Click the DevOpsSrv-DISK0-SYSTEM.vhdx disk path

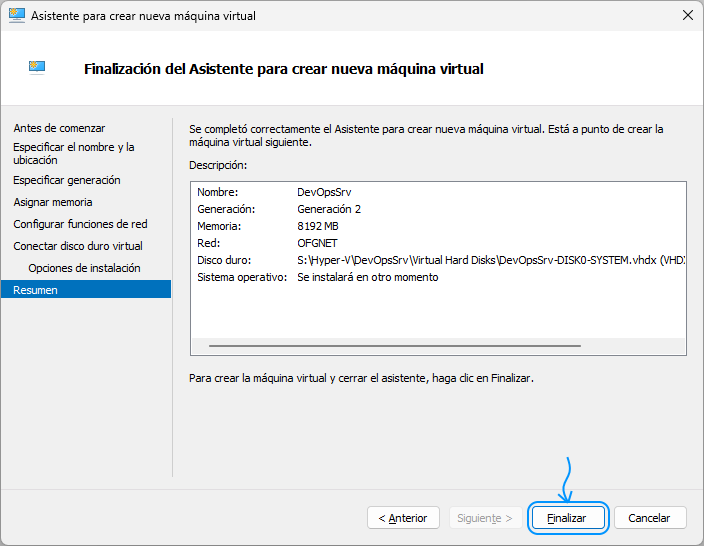491,260
